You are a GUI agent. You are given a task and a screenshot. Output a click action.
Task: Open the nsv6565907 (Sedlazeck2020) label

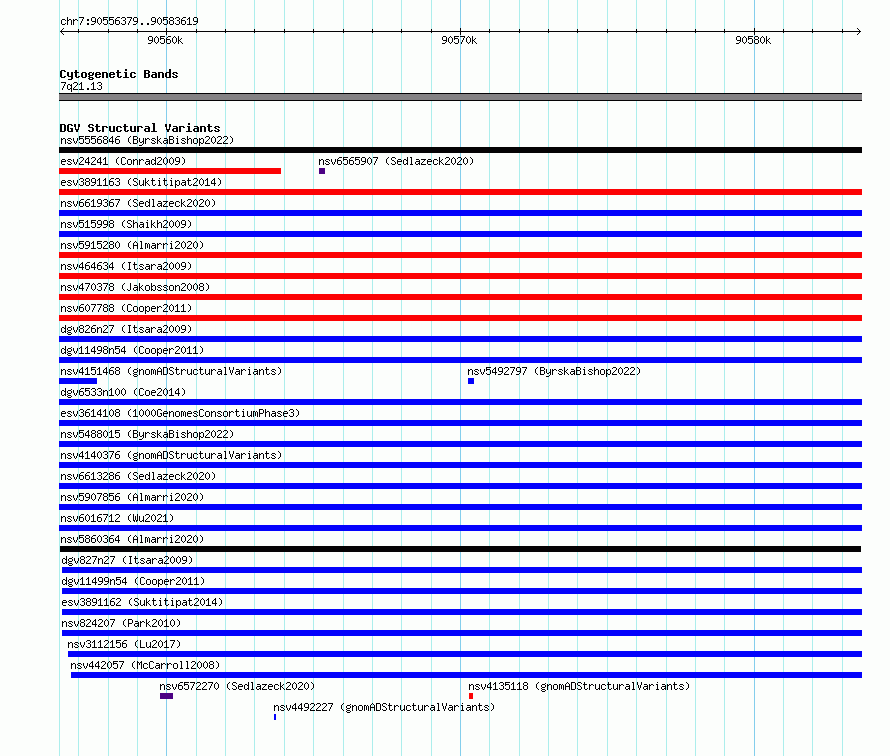point(396,161)
